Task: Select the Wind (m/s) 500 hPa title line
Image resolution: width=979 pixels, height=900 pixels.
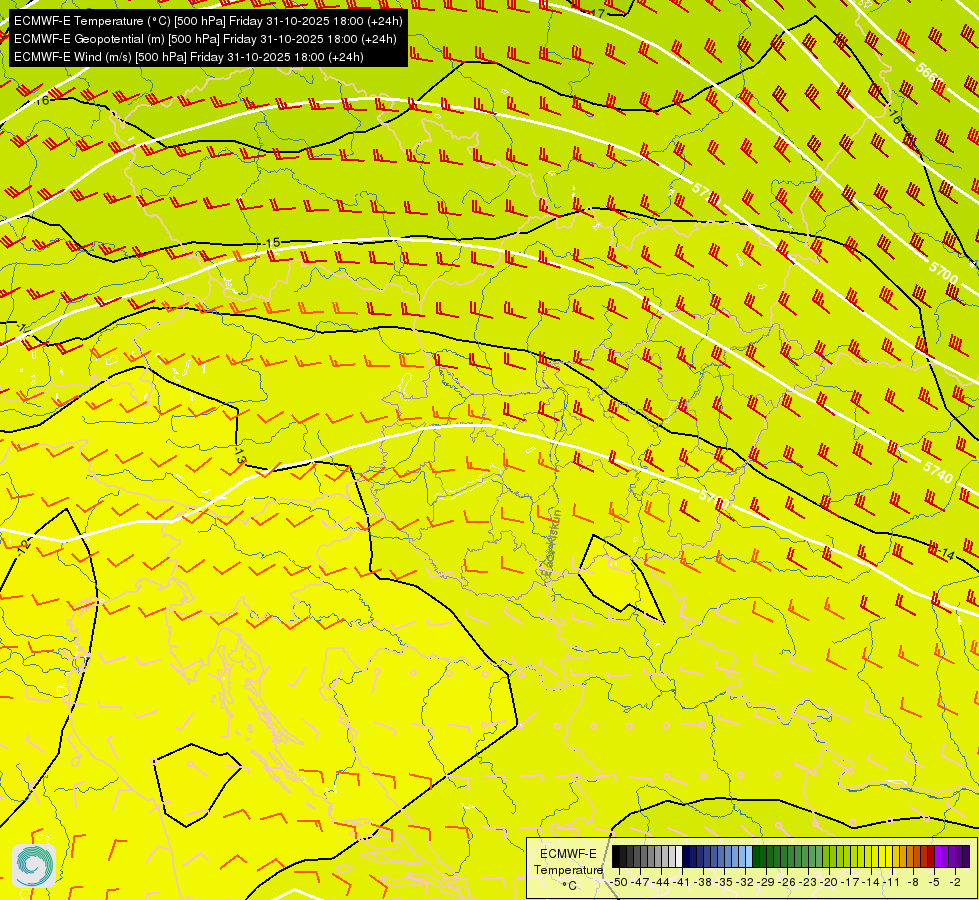Action: pyautogui.click(x=189, y=57)
